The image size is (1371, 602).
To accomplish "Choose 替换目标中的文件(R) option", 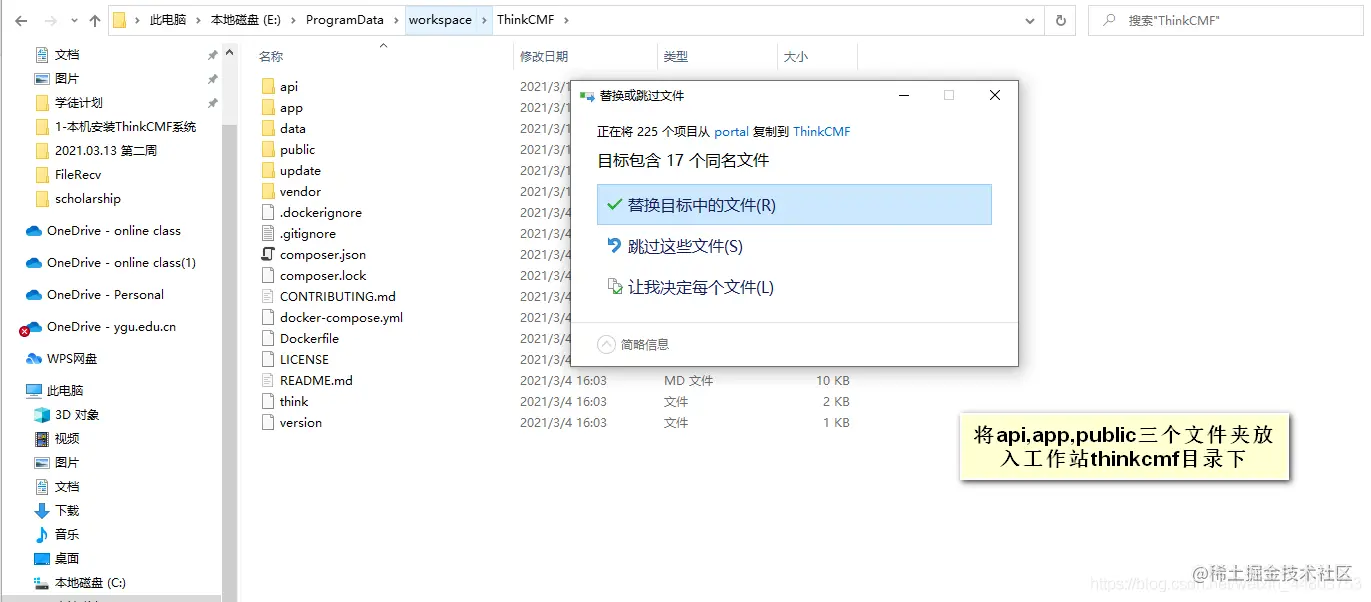I will pos(794,205).
